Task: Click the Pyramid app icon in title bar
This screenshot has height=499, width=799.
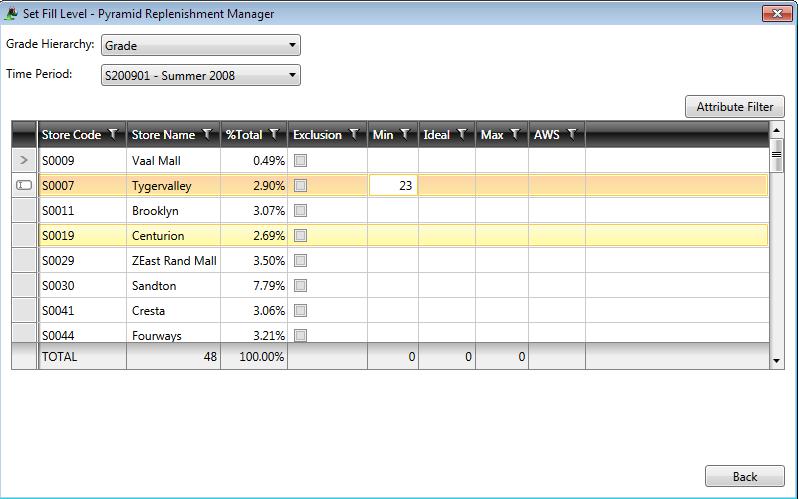Action: [x=10, y=14]
